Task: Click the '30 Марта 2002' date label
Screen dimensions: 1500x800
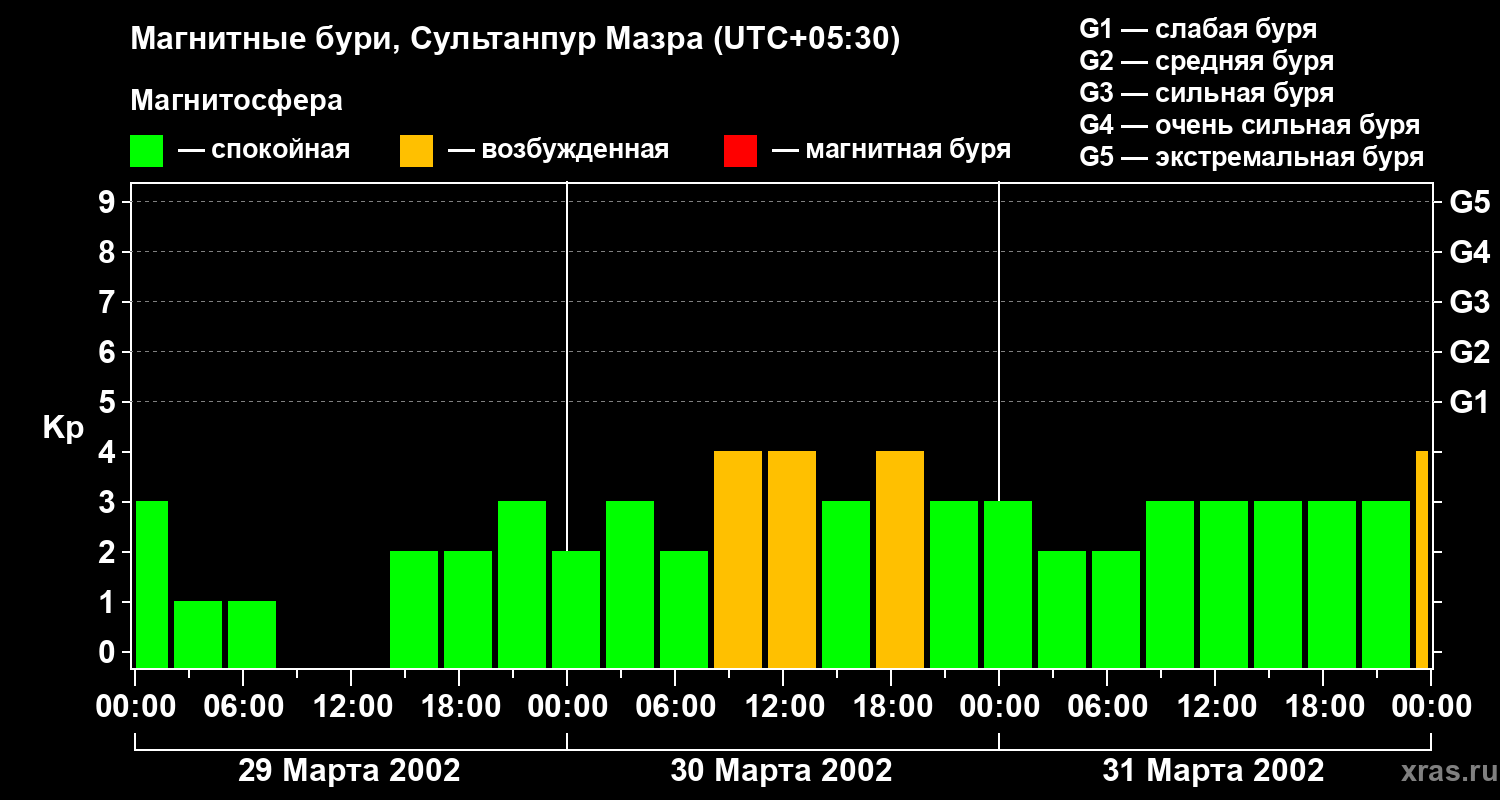Action: click(x=781, y=771)
